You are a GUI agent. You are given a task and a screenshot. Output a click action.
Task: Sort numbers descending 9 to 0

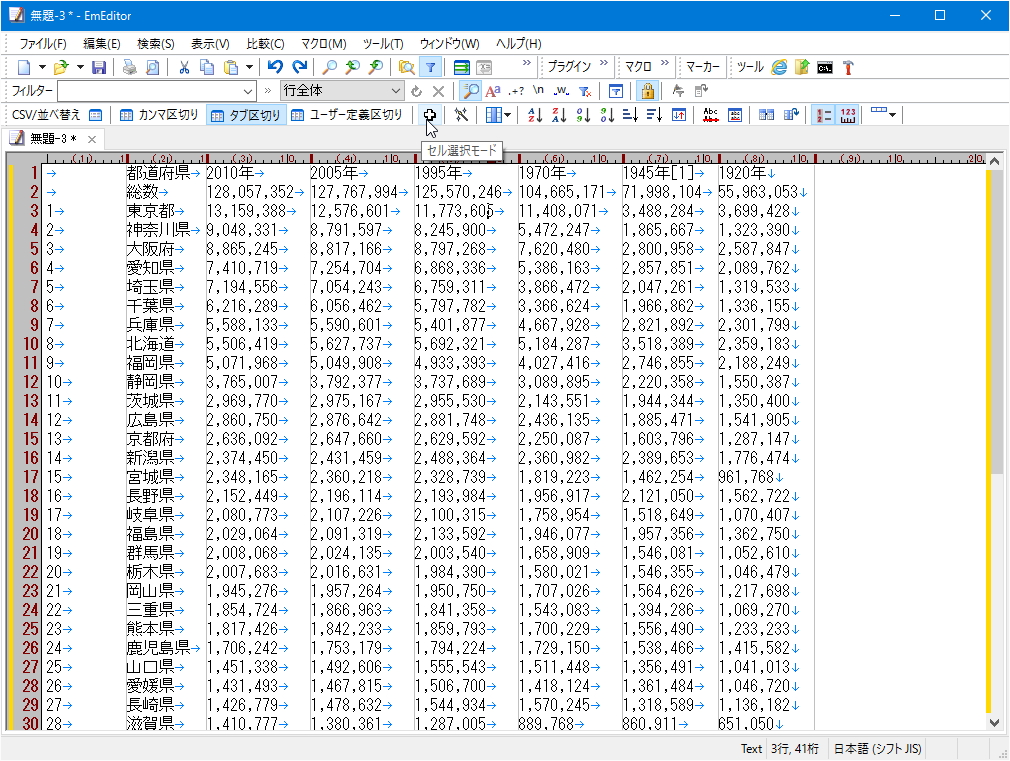[x=607, y=115]
